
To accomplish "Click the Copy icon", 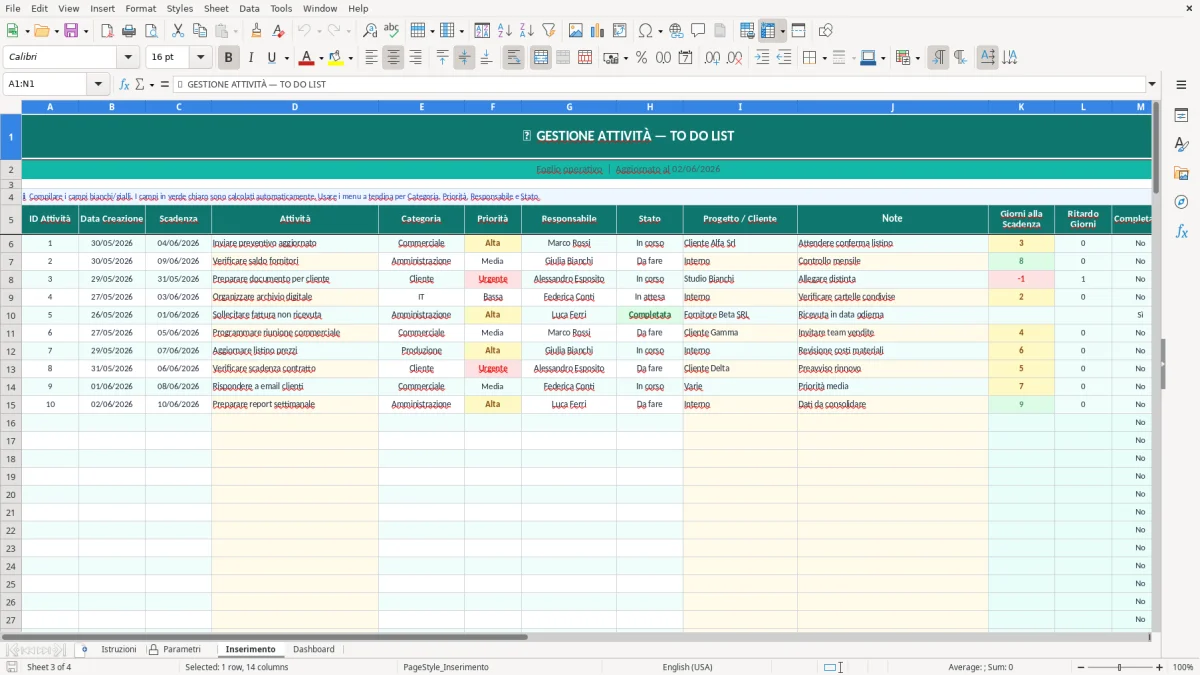I will point(200,31).
